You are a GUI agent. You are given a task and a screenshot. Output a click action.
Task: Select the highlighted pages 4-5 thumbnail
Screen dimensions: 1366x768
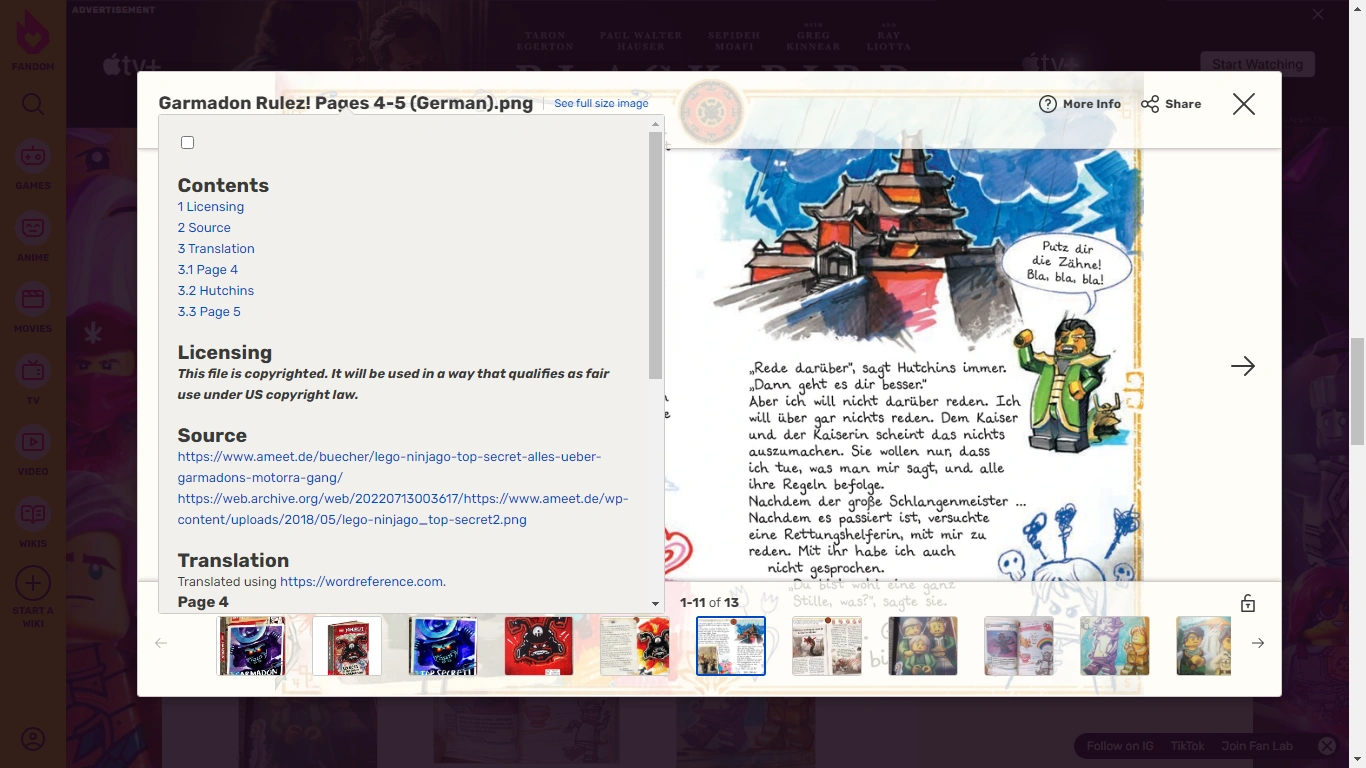pos(731,646)
